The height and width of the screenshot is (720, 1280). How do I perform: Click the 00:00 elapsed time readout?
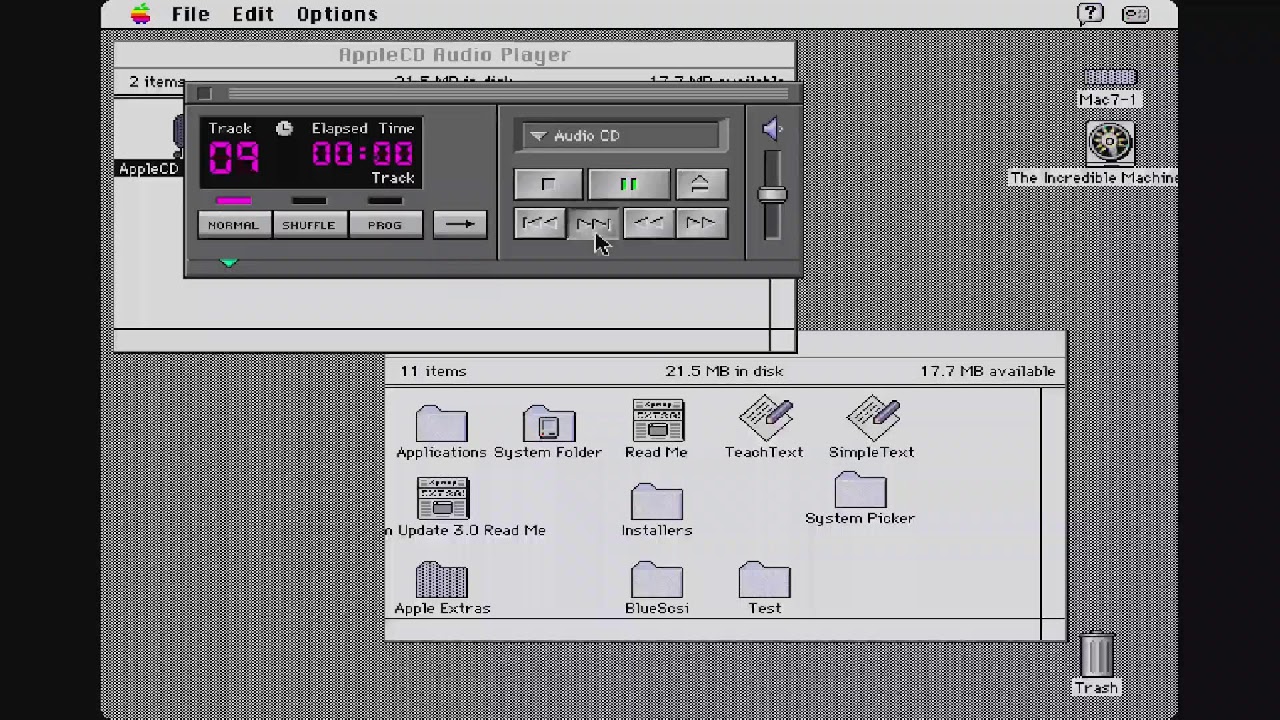(362, 154)
